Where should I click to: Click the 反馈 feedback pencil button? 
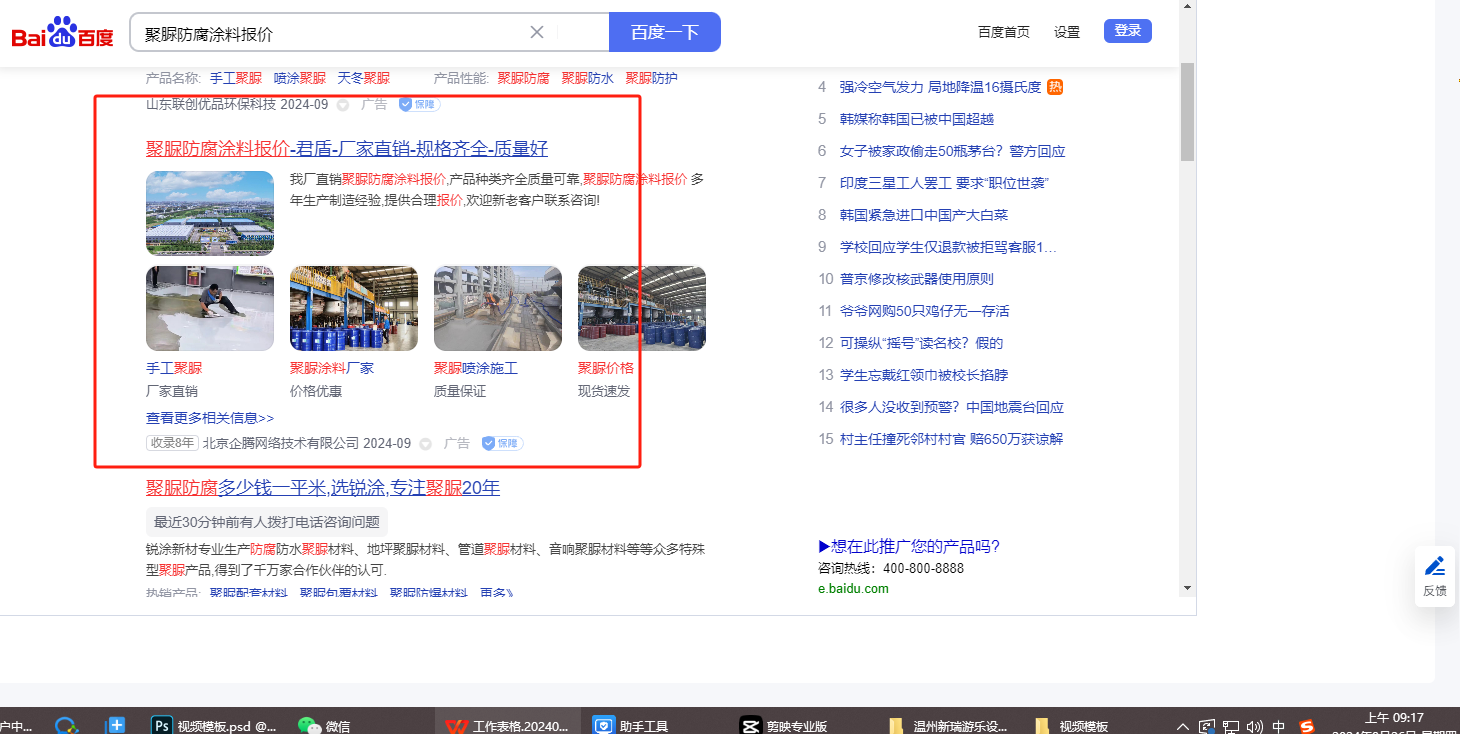coord(1435,576)
